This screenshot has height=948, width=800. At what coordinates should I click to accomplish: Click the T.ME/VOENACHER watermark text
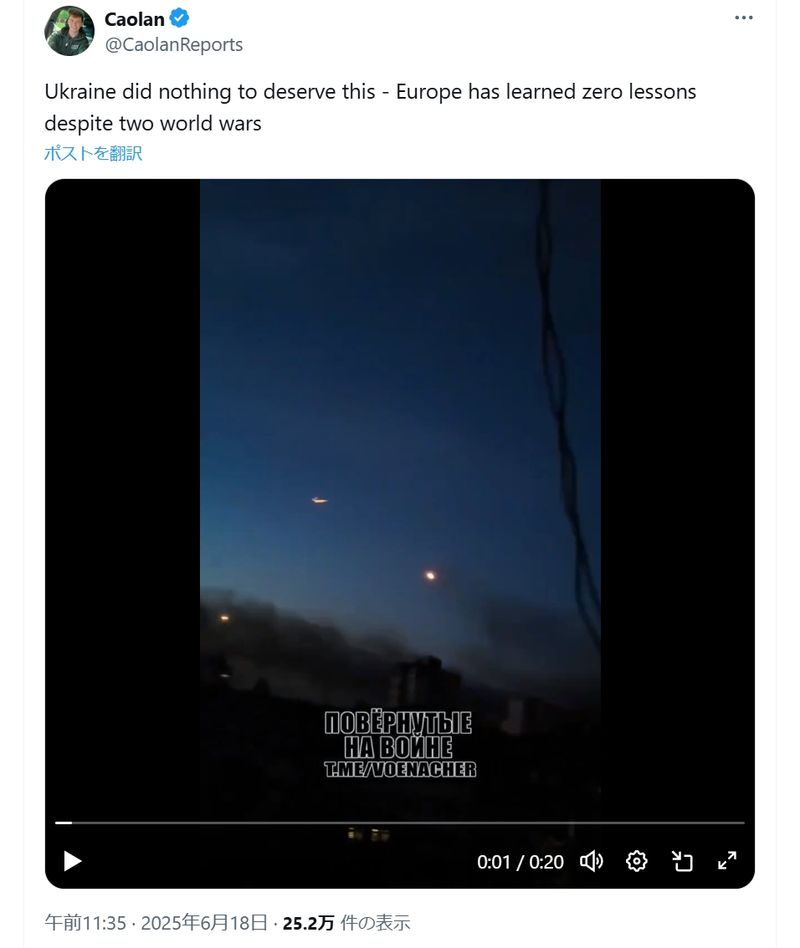click(x=400, y=769)
